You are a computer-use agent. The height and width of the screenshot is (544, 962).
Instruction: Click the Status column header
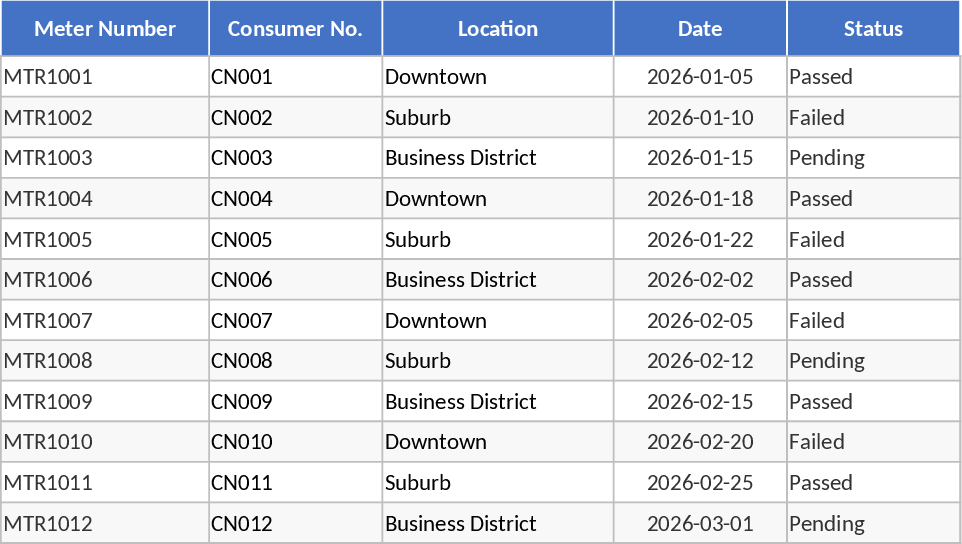click(x=873, y=29)
